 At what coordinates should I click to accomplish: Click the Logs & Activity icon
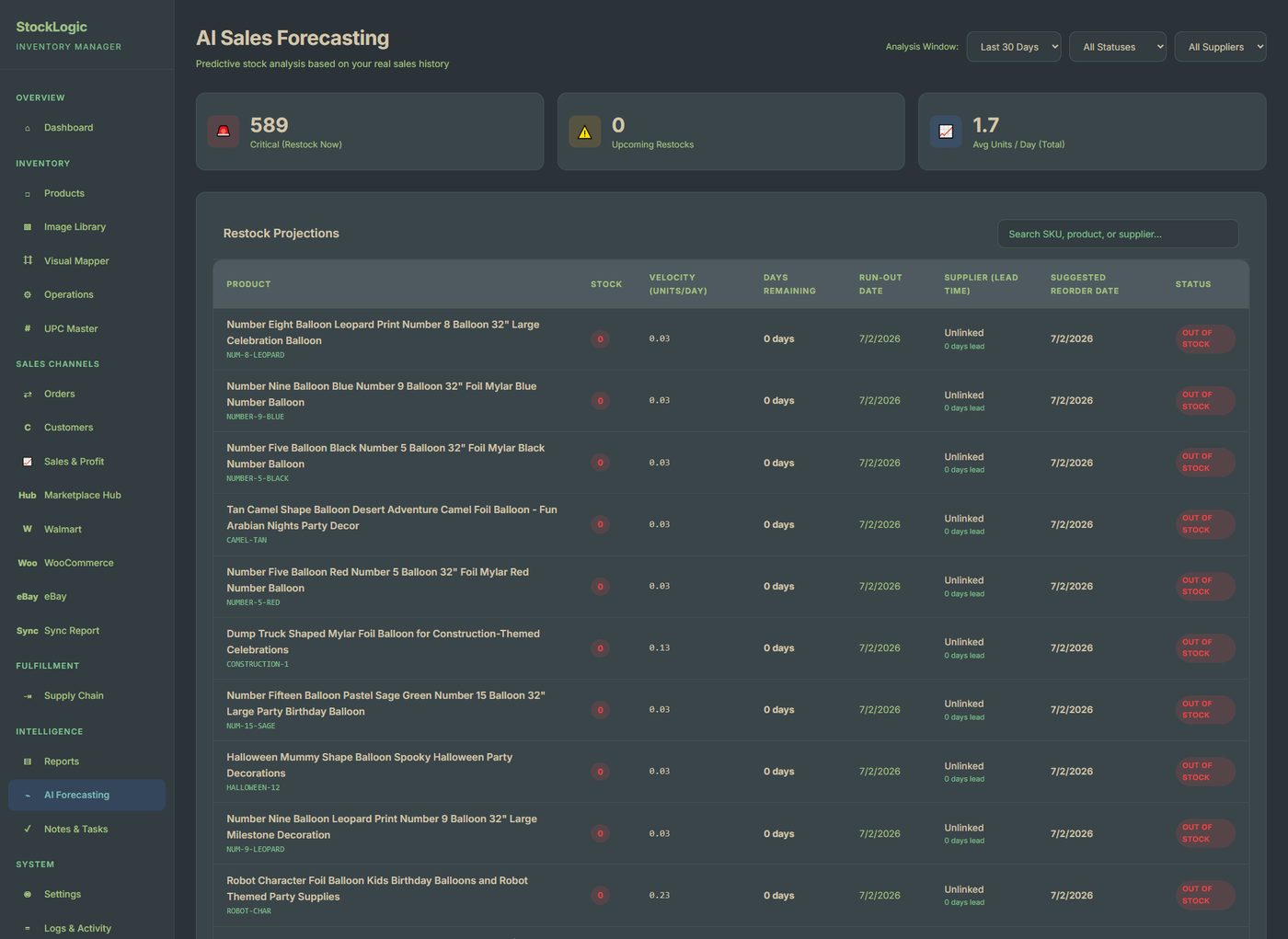coord(28,929)
